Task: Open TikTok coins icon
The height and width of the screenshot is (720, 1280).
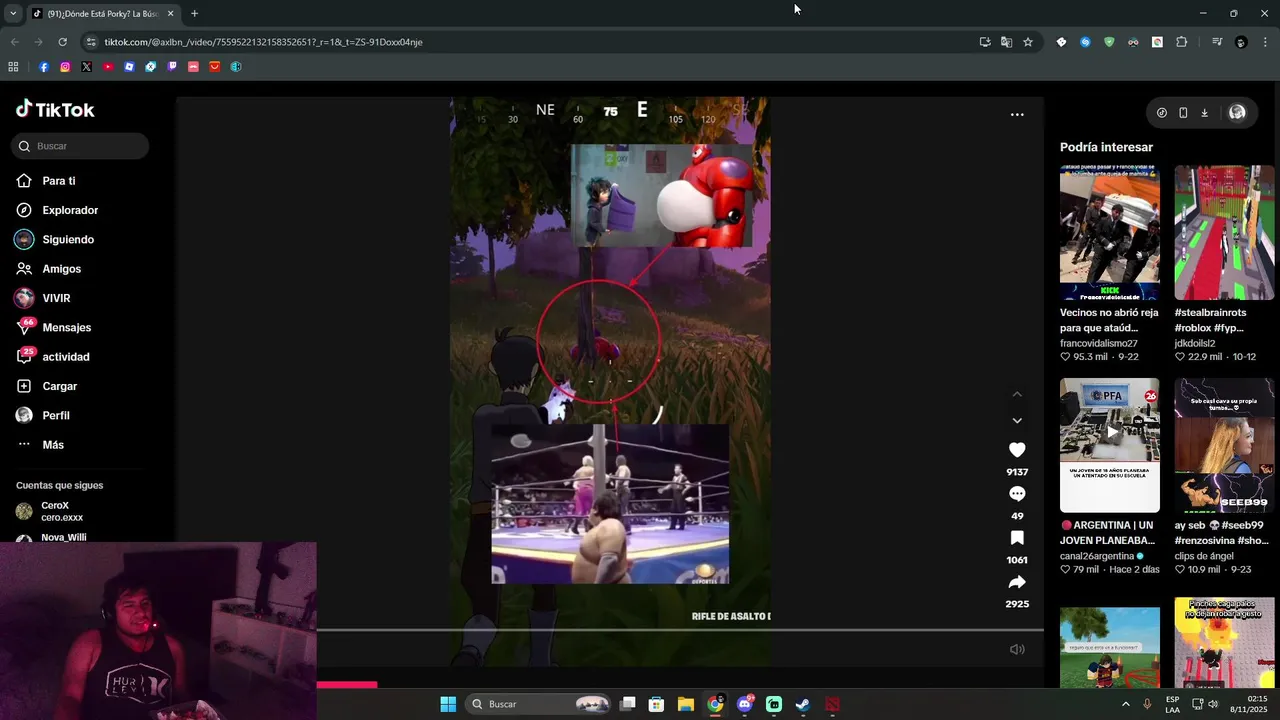Action: click(1161, 113)
